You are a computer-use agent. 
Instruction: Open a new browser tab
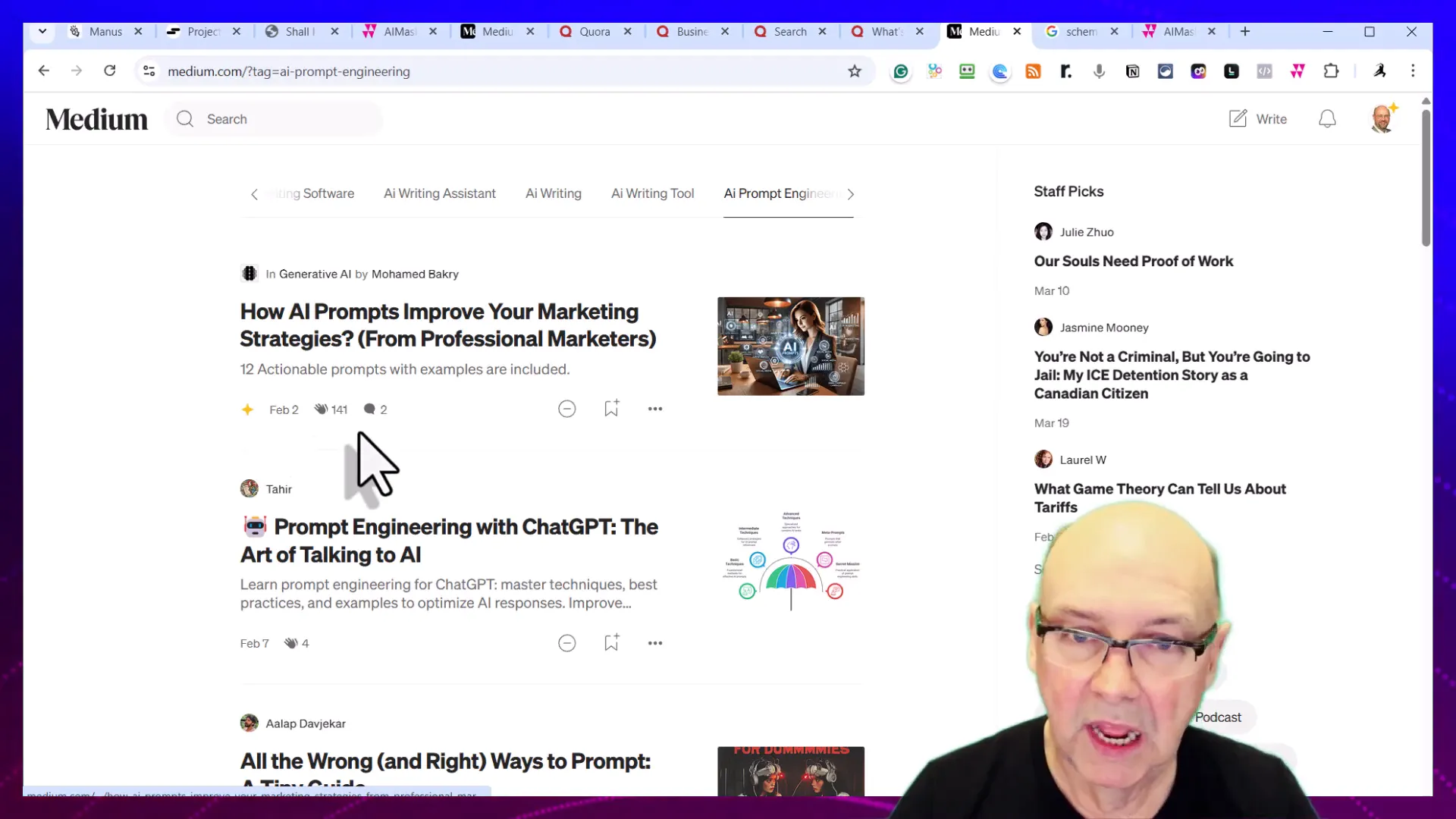1245,31
